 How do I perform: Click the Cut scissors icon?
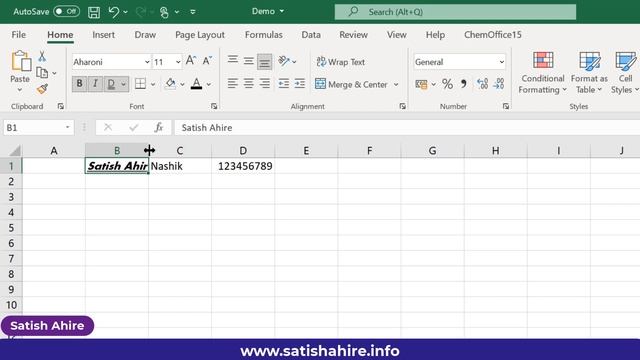click(42, 56)
